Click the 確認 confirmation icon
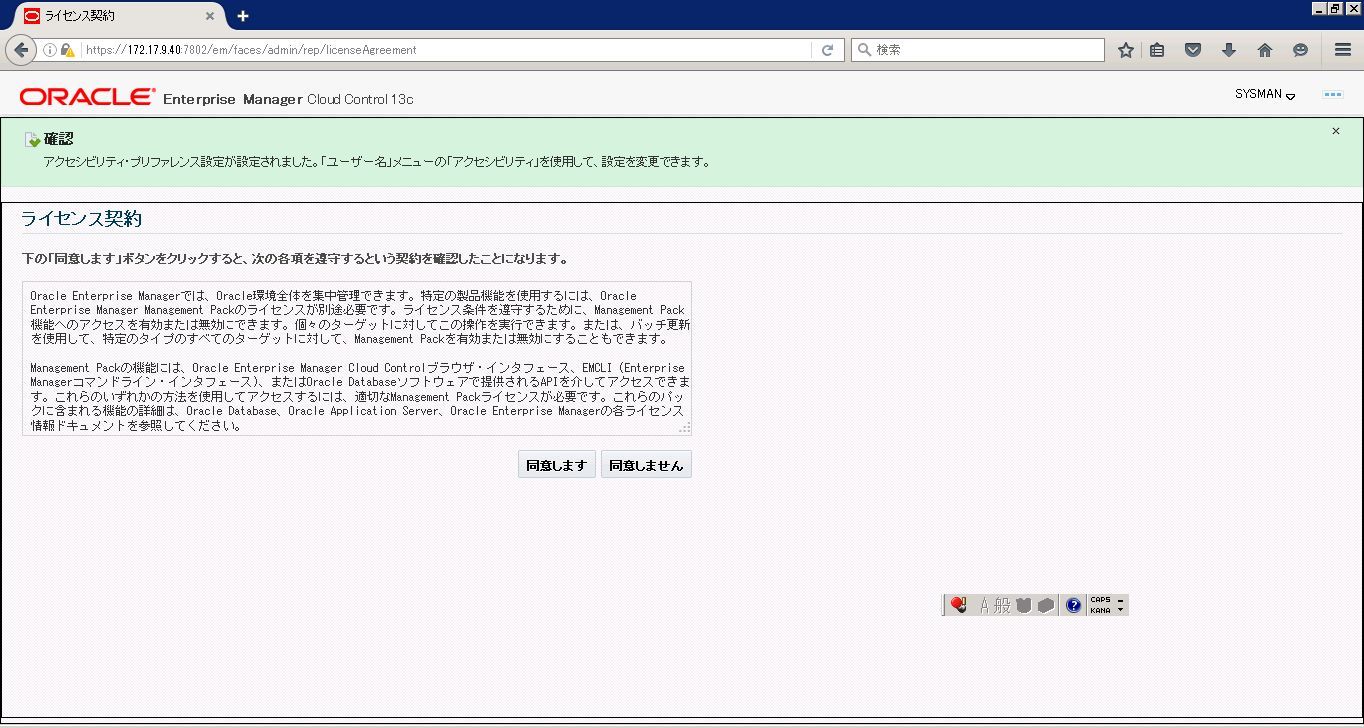The height and width of the screenshot is (728, 1364). point(32,140)
